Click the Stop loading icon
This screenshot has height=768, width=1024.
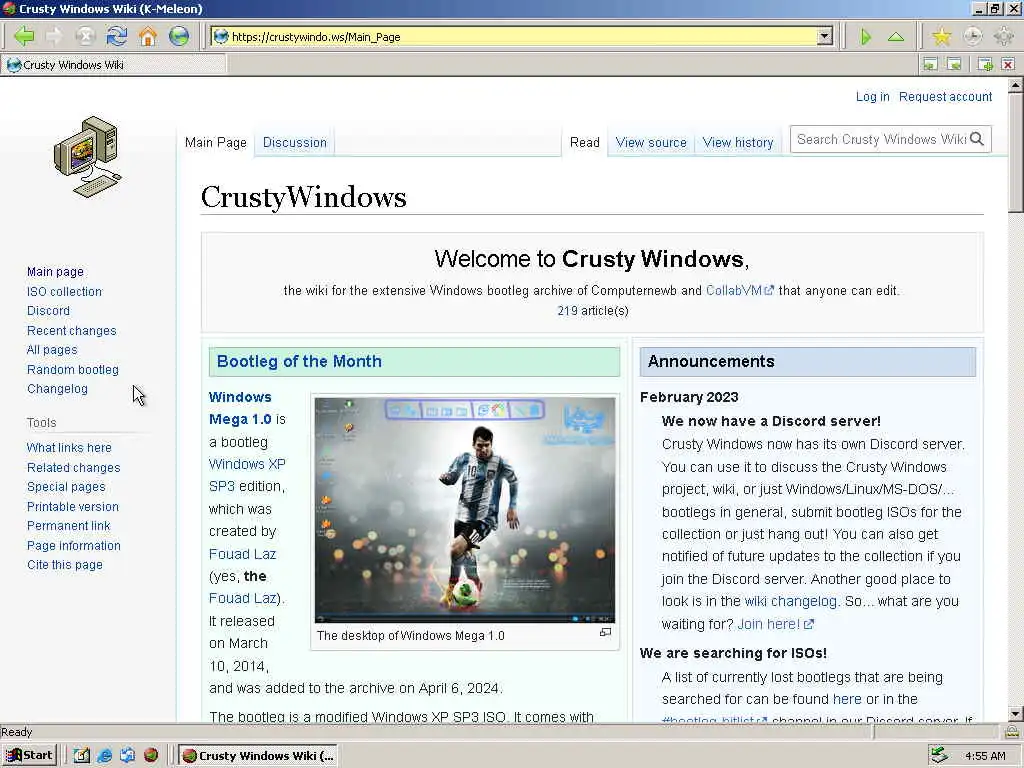(x=85, y=36)
